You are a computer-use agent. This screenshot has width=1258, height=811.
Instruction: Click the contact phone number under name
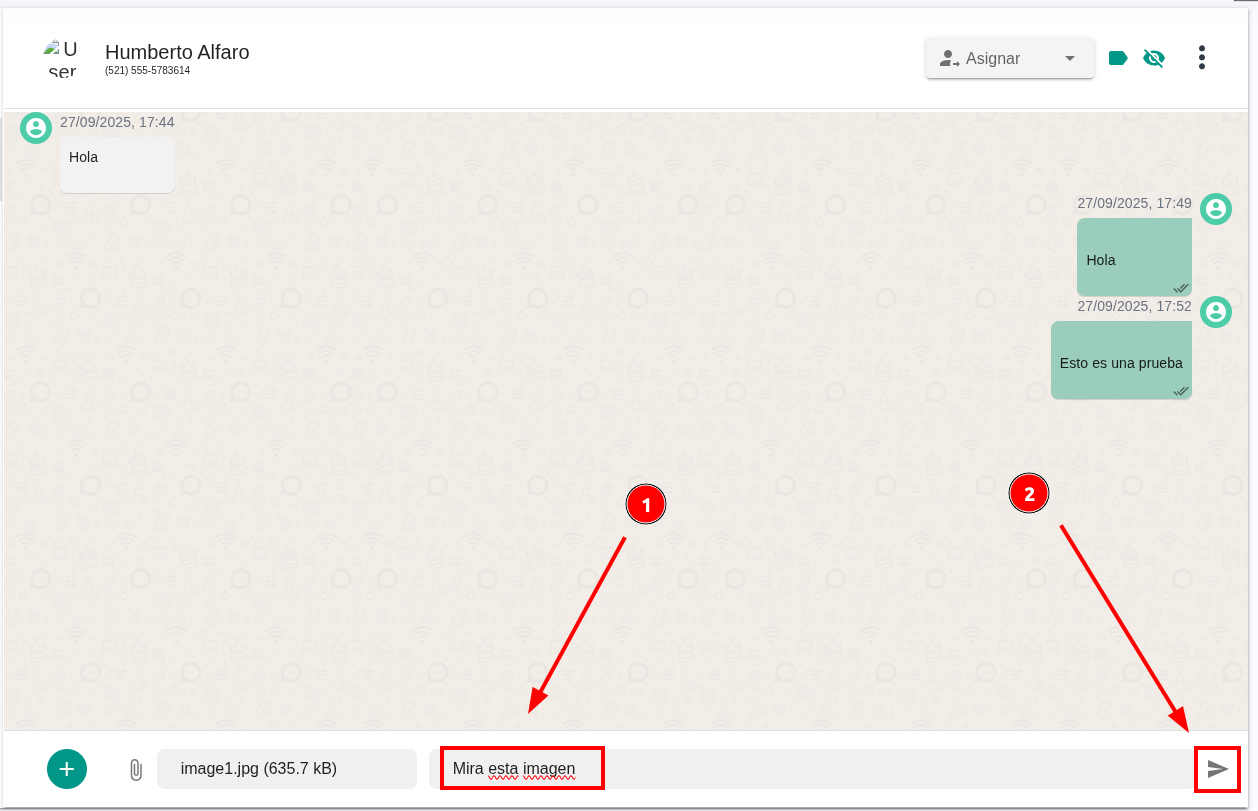pos(147,71)
